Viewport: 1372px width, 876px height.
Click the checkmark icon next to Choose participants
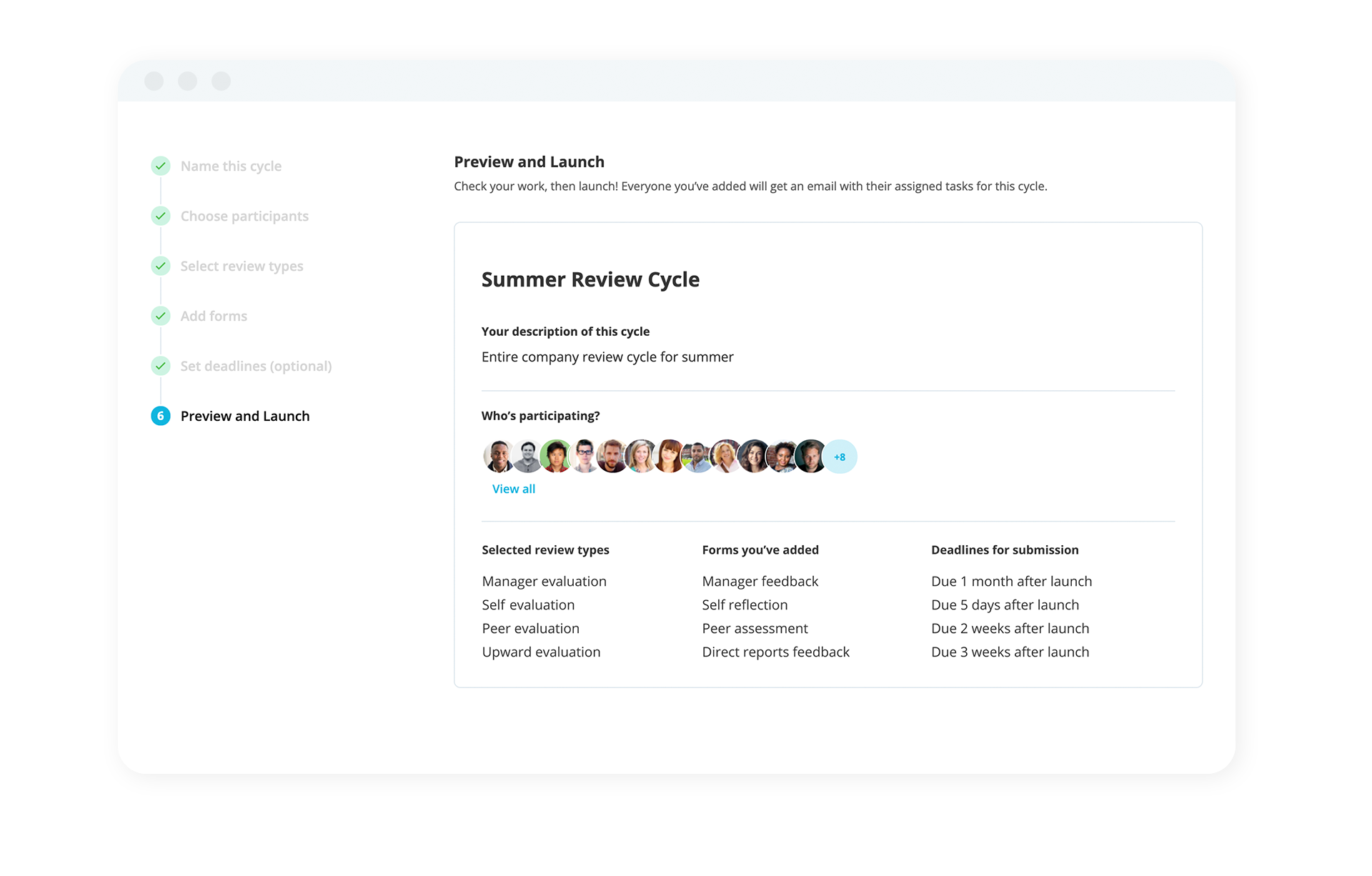click(x=161, y=216)
